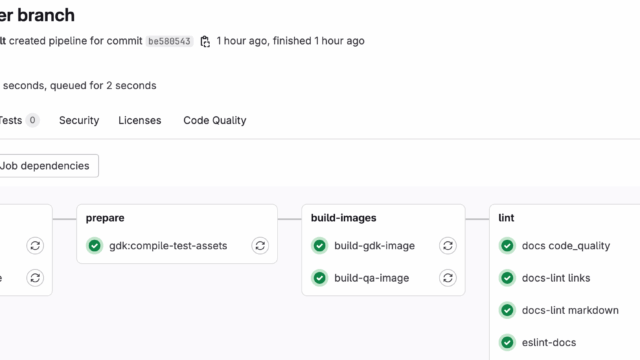
Task: Copy commit SHA with the clipboard icon
Action: point(205,41)
